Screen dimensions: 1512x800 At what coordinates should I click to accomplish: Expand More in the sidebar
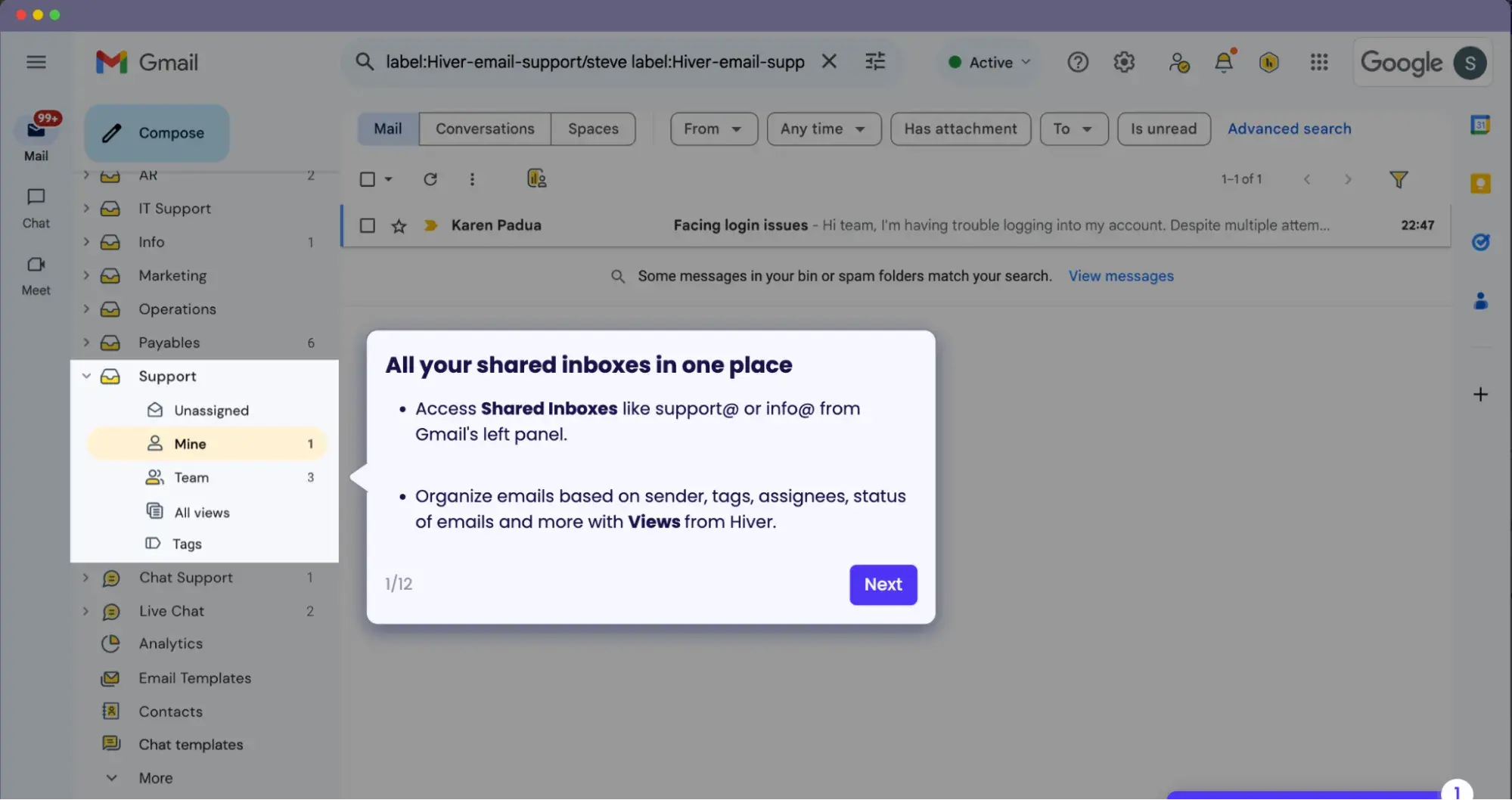(x=155, y=778)
